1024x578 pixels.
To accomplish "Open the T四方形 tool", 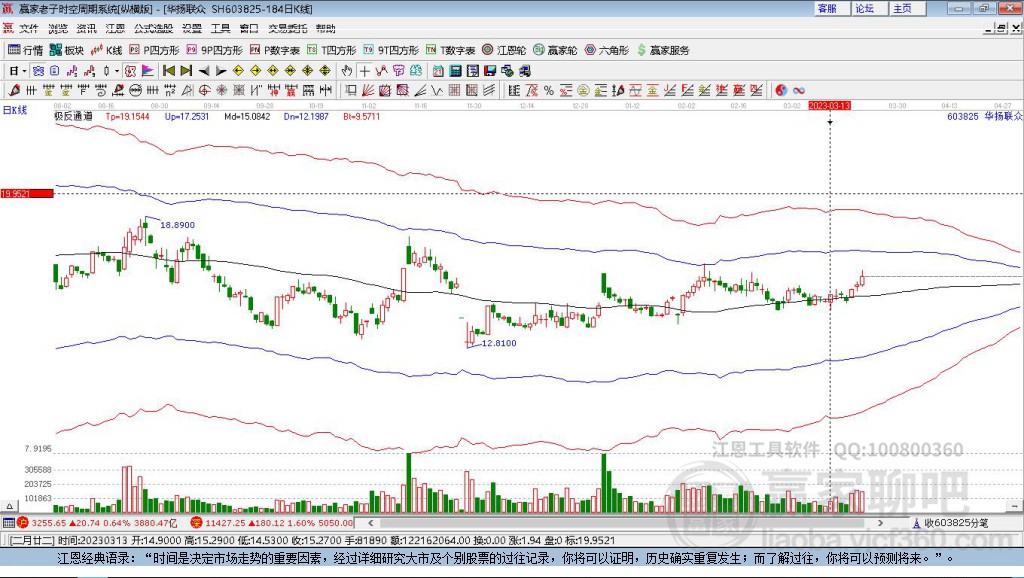I will [331, 50].
